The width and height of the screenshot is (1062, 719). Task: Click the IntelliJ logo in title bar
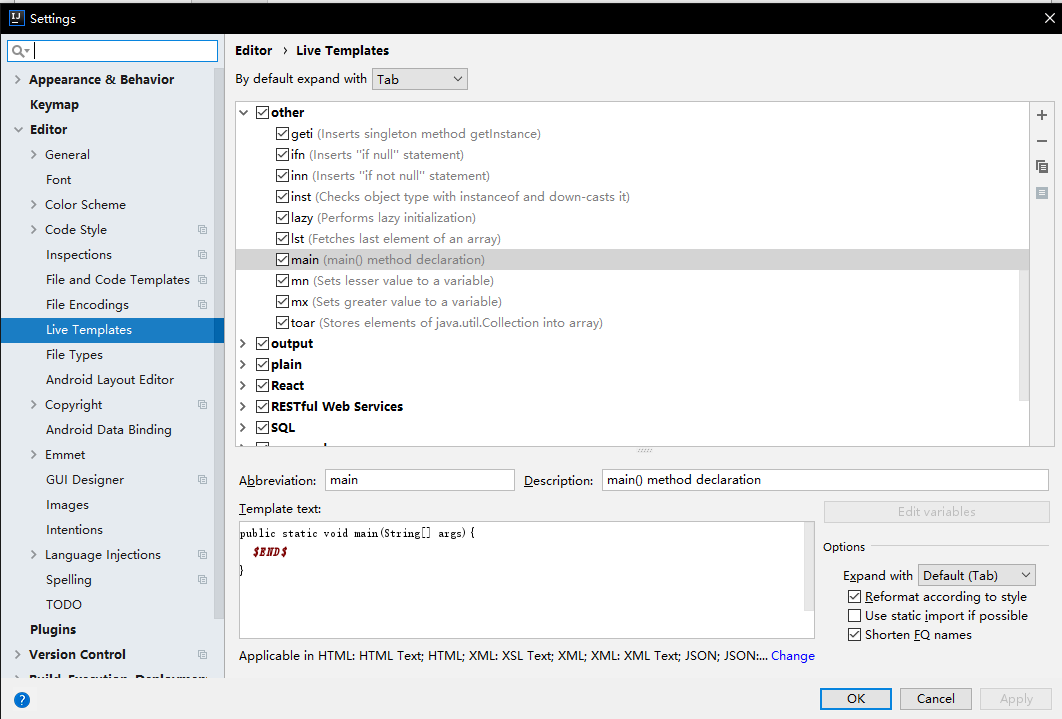[x=16, y=18]
